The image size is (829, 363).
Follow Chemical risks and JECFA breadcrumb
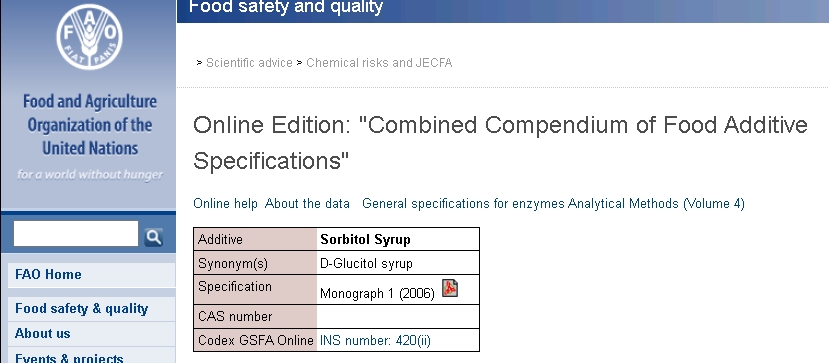tap(379, 63)
